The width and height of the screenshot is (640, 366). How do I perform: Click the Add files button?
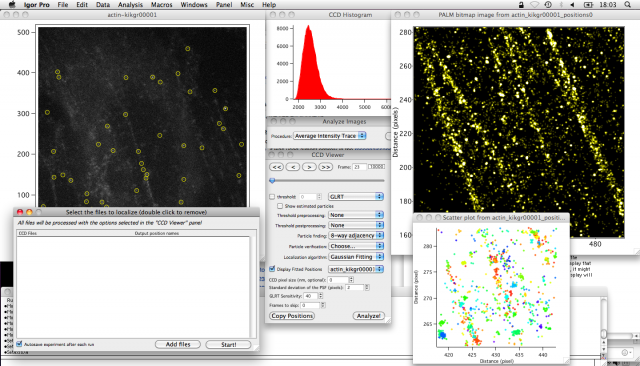pyautogui.click(x=178, y=344)
